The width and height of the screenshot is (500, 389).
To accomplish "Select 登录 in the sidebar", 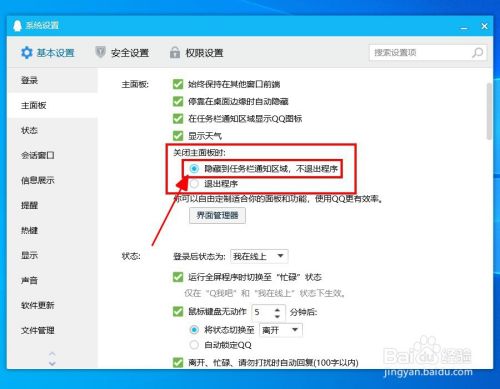I will 52,80.
